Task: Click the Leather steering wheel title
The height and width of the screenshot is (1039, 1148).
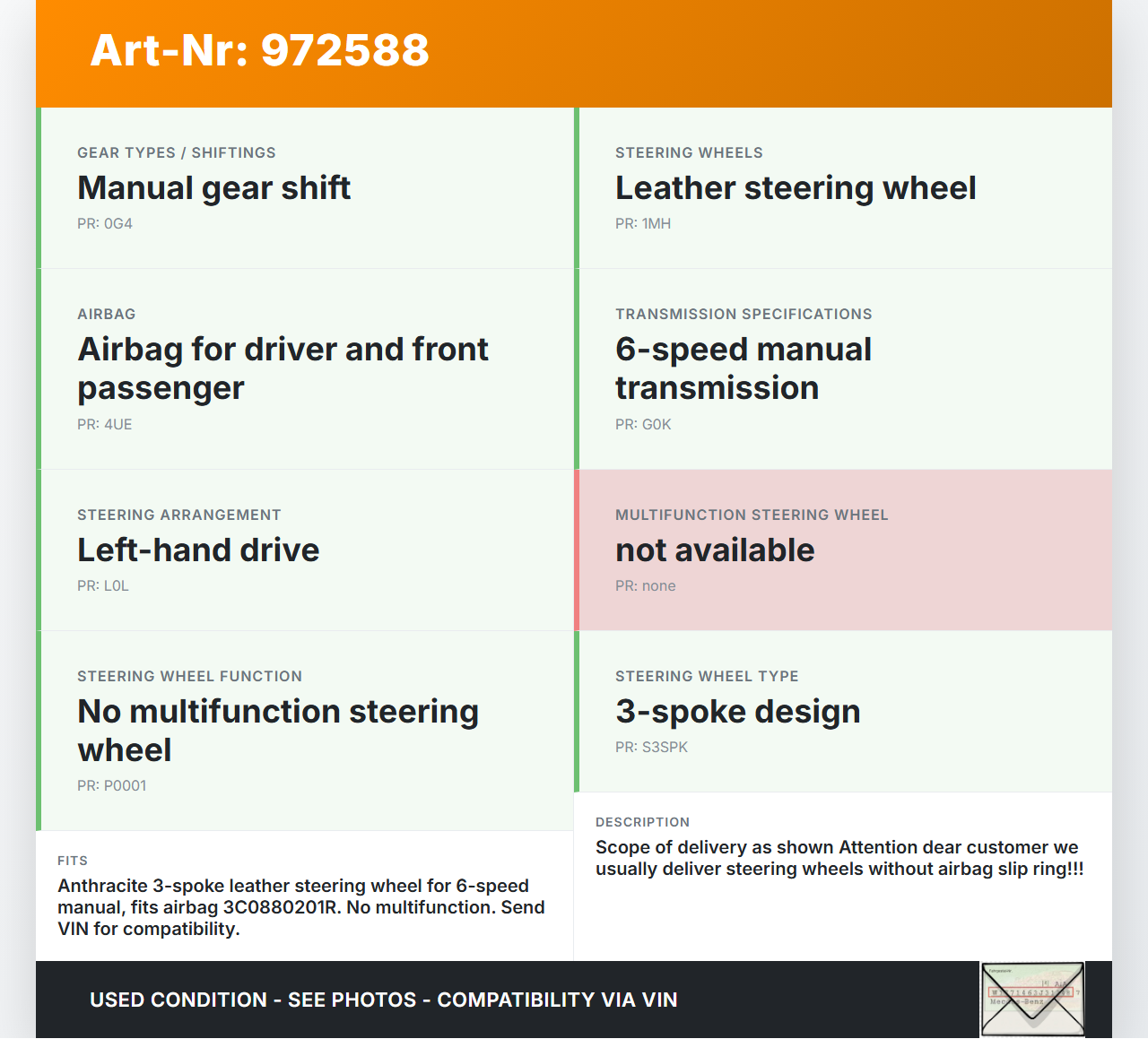Action: pos(796,188)
